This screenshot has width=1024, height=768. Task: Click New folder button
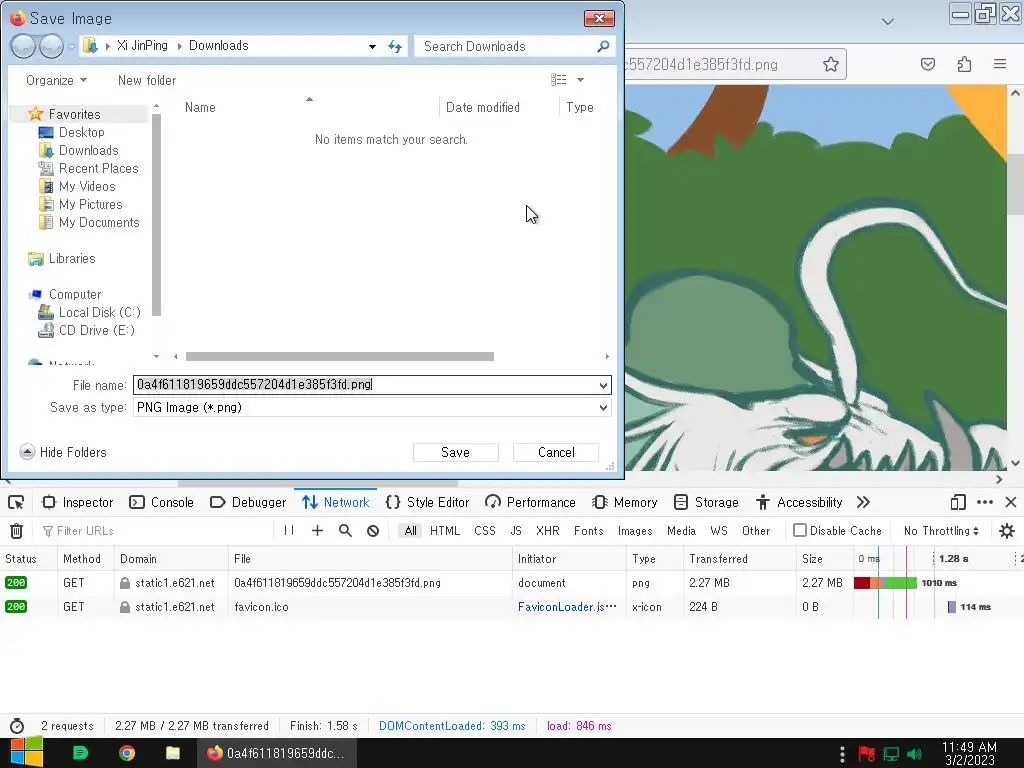(x=147, y=80)
